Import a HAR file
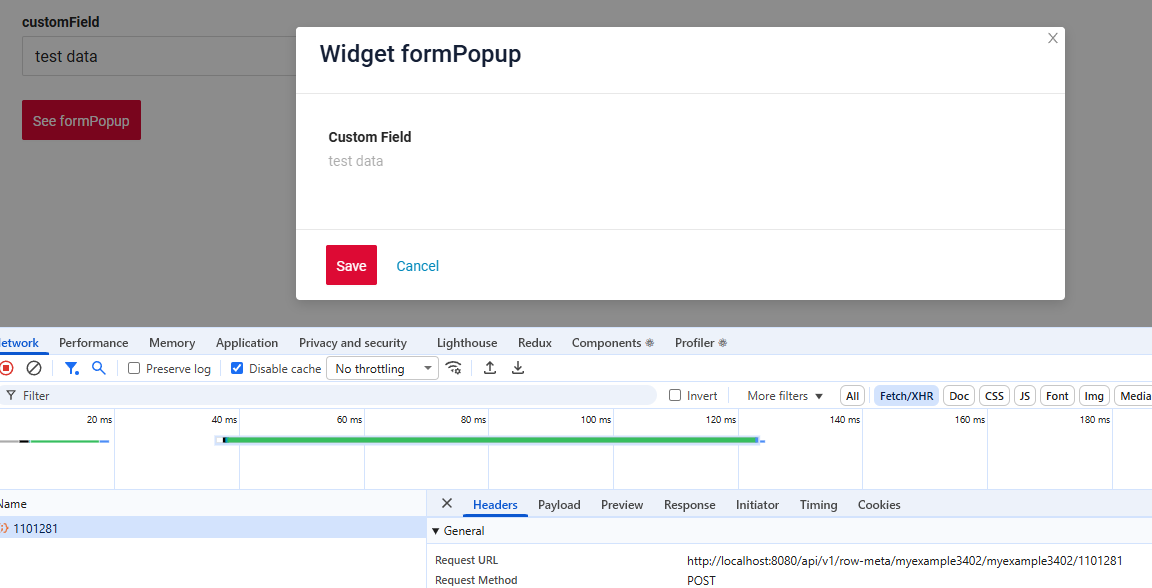Image resolution: width=1152 pixels, height=588 pixels. click(489, 368)
